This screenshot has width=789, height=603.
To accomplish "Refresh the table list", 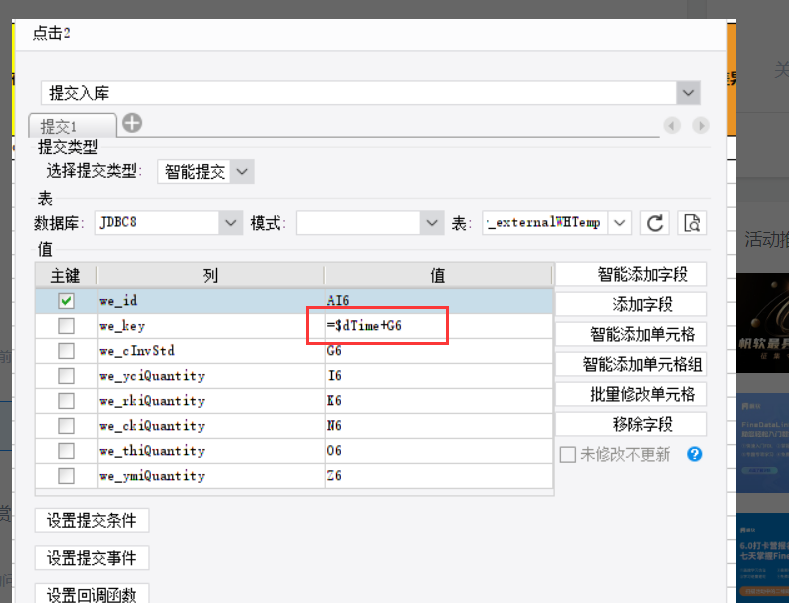I will click(x=654, y=222).
